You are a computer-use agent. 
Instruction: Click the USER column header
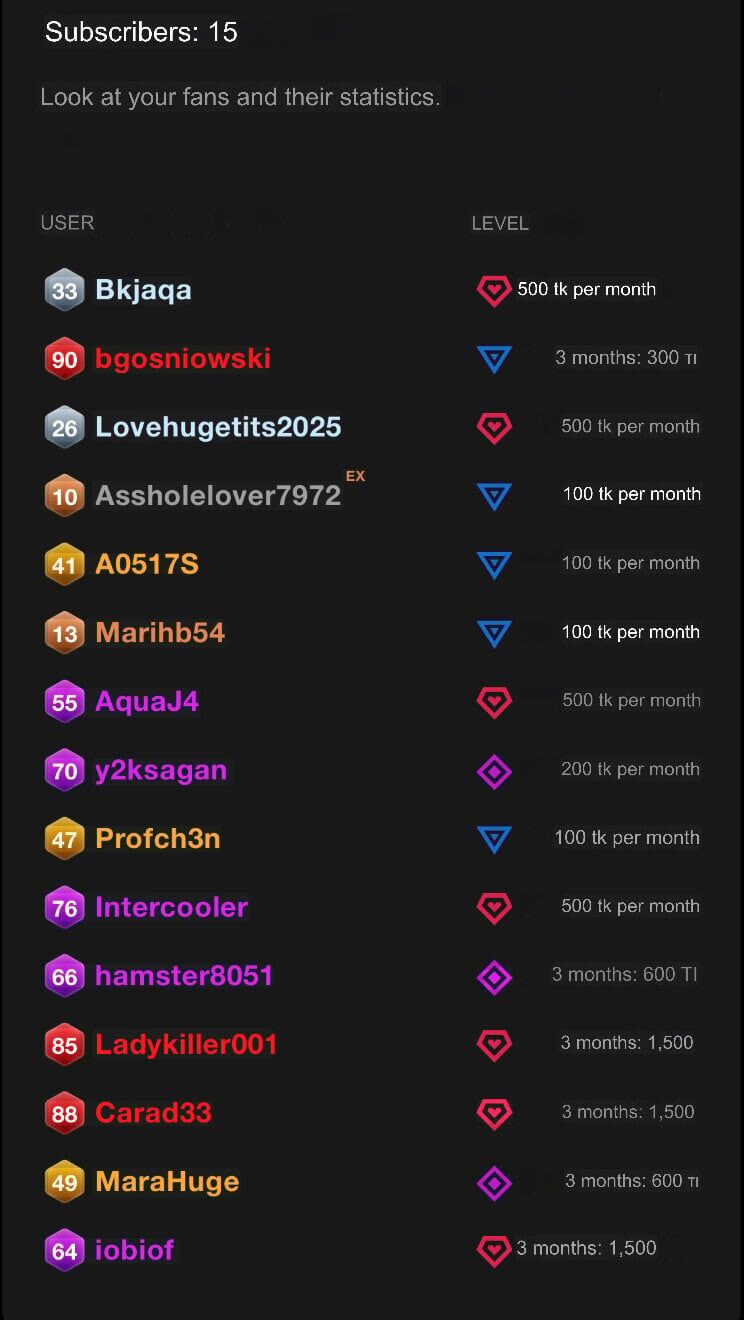(67, 223)
